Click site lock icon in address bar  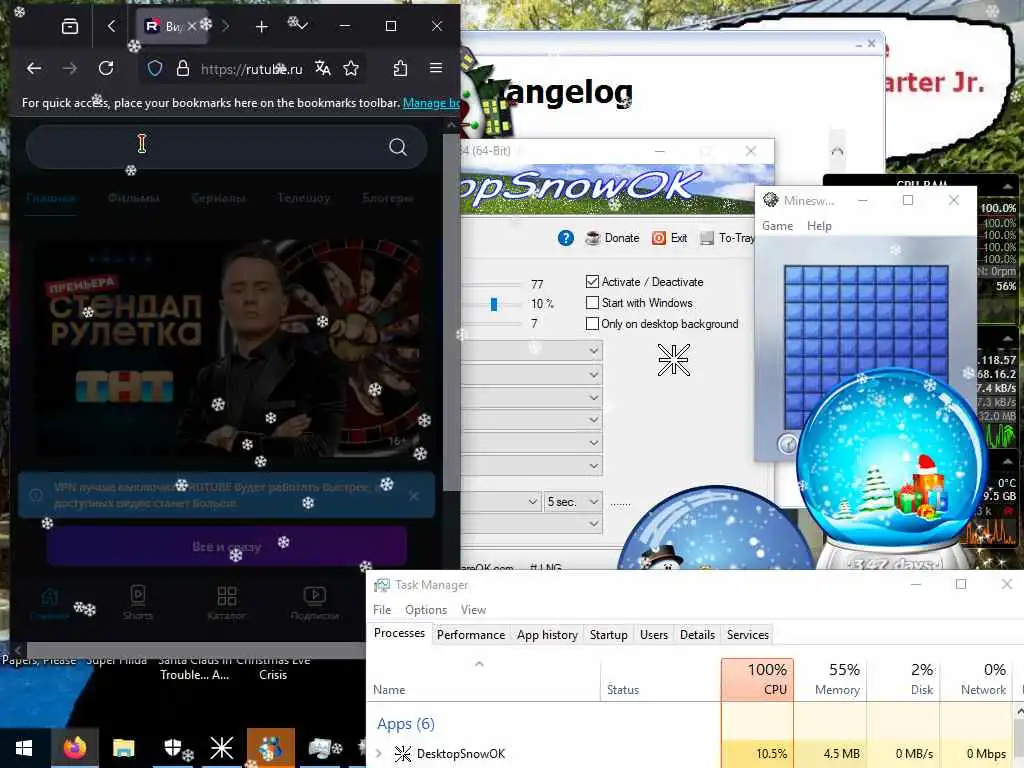[183, 68]
